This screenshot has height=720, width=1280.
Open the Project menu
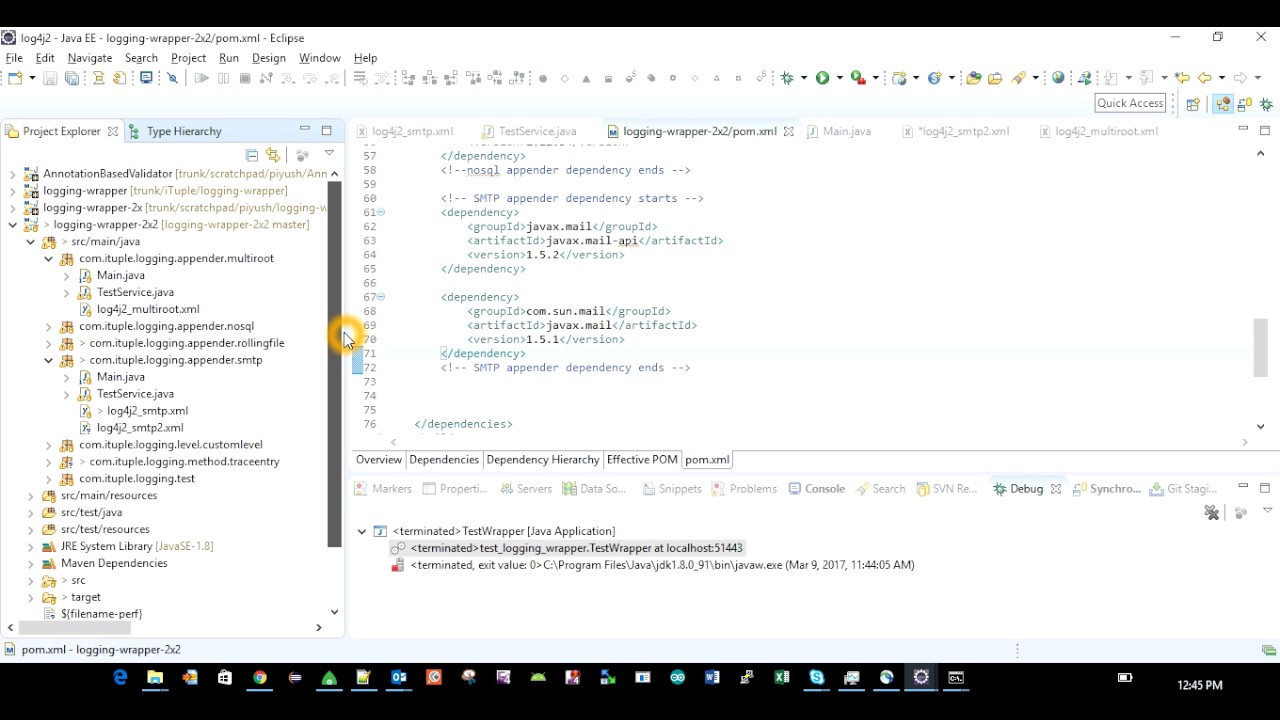coord(188,58)
